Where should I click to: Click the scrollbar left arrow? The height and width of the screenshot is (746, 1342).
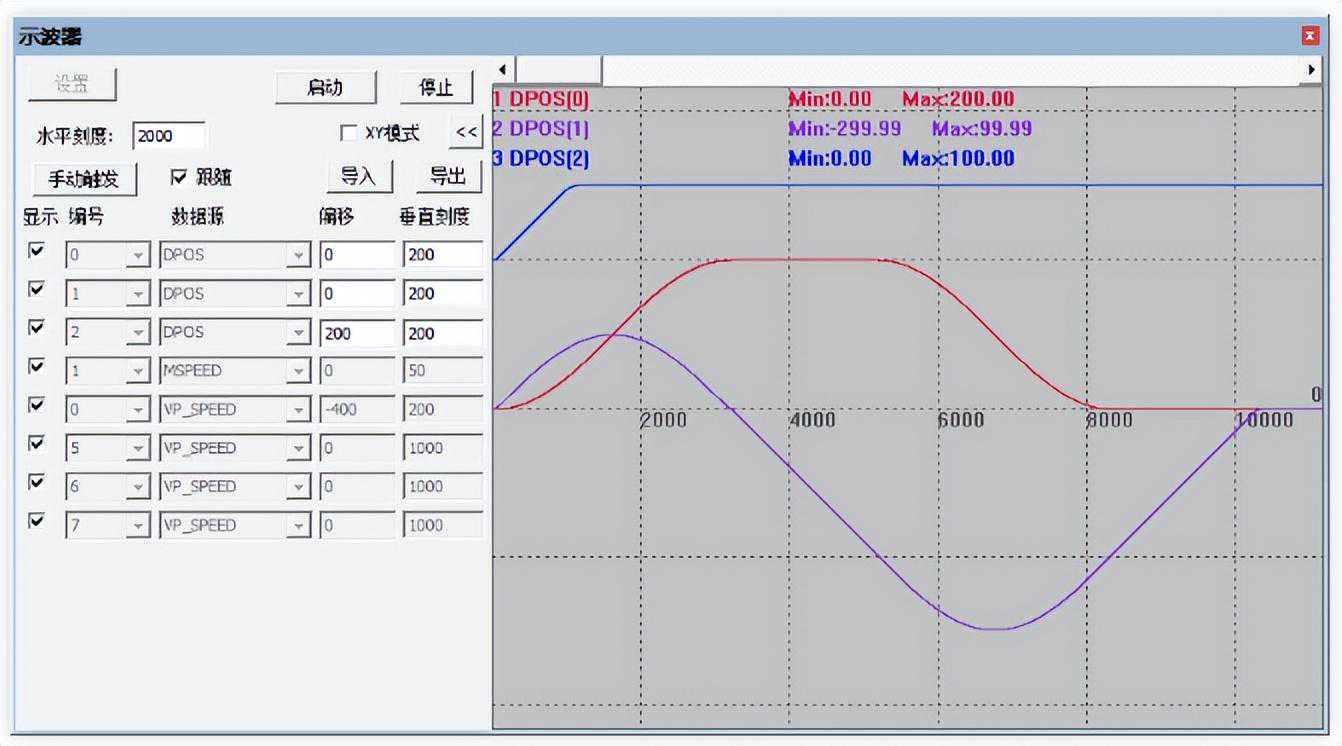click(x=503, y=69)
